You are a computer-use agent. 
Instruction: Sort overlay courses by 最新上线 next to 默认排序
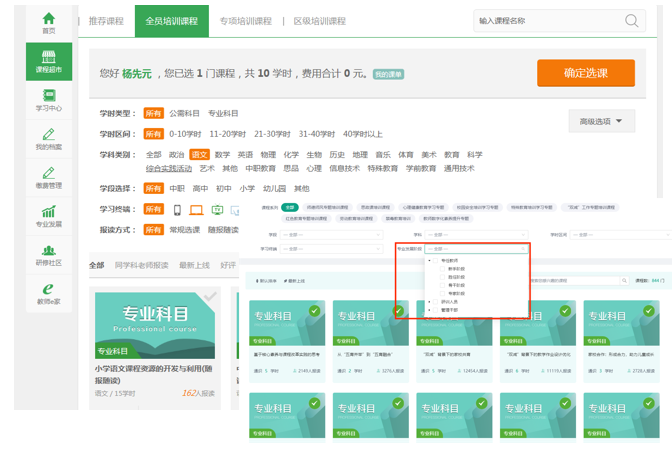tap(294, 281)
